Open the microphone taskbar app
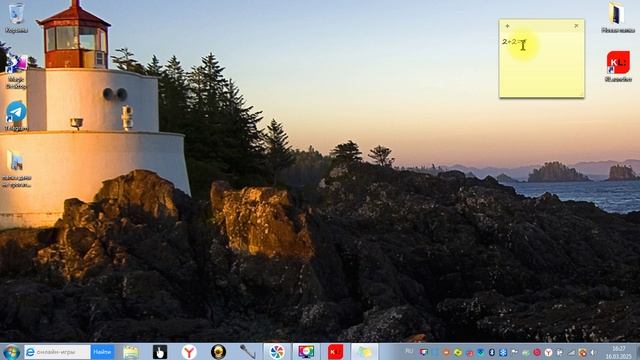Screen dimensions: 640x360 [248, 352]
